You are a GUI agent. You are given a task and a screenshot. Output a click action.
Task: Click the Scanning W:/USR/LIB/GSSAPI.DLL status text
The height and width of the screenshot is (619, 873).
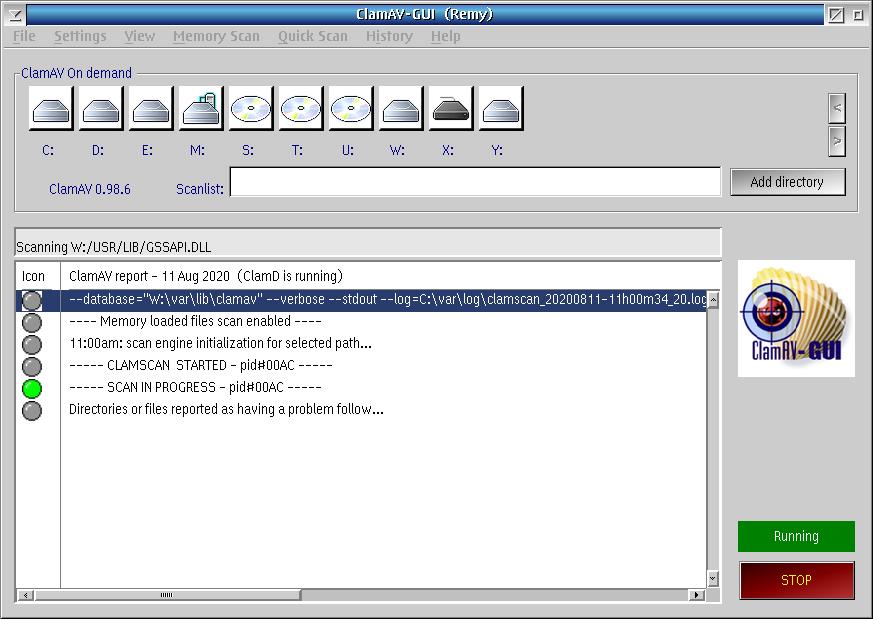point(114,247)
